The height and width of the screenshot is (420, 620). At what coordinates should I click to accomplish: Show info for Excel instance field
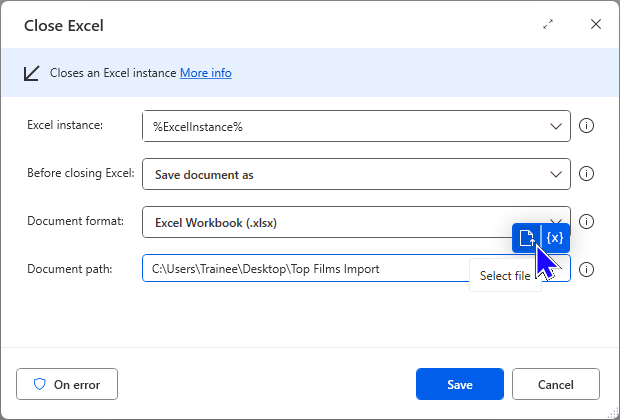[x=586, y=126]
